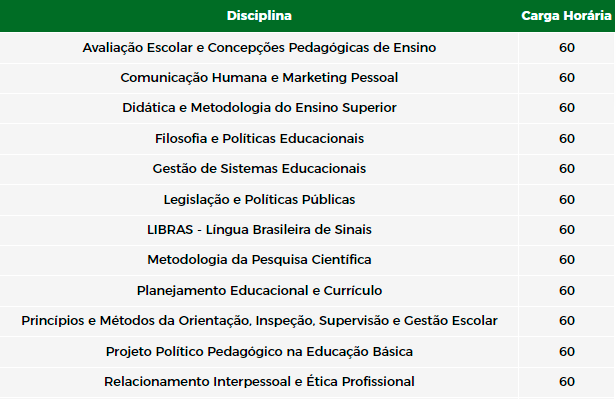616x399 pixels.
Task: Click LIBRAS - Língua Brasileira de Sinais
Action: coord(259,230)
